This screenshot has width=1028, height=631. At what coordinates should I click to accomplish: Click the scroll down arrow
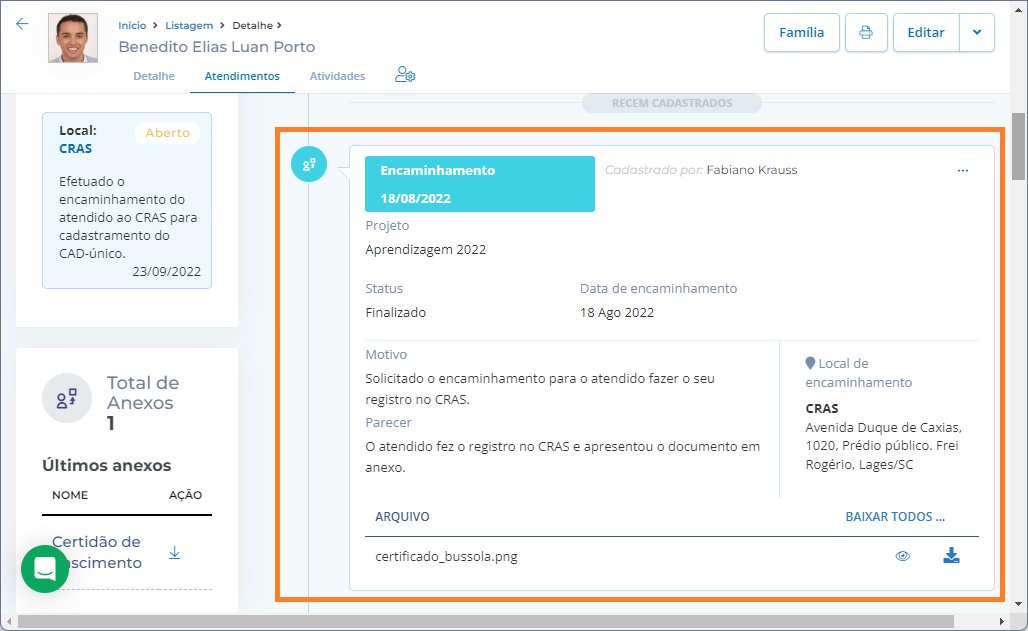click(x=1018, y=603)
